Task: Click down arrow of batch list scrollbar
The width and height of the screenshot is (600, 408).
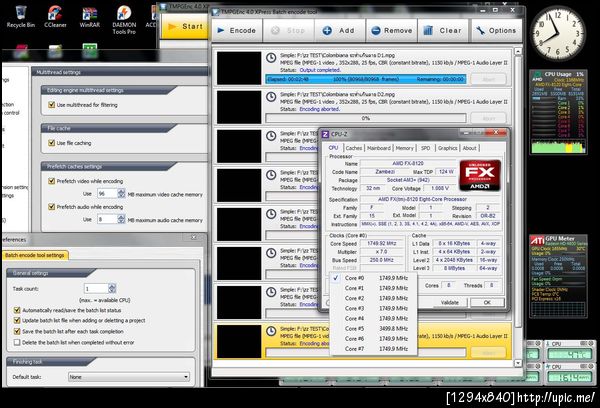Action: (x=518, y=363)
